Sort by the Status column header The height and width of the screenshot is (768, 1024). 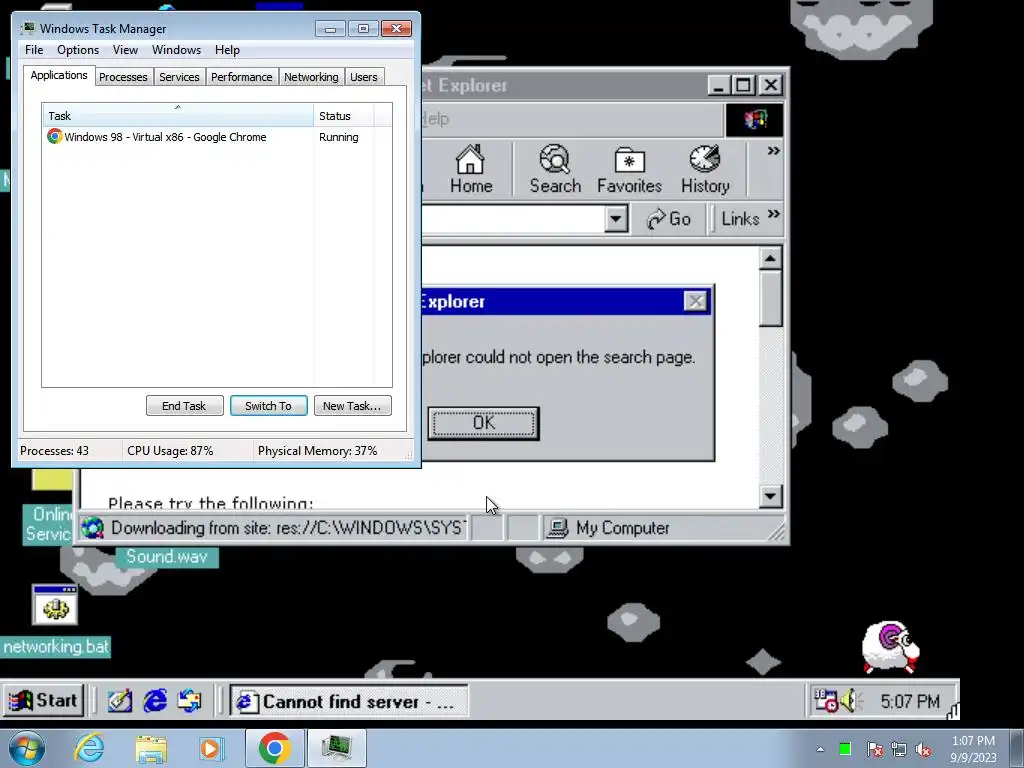[x=343, y=115]
